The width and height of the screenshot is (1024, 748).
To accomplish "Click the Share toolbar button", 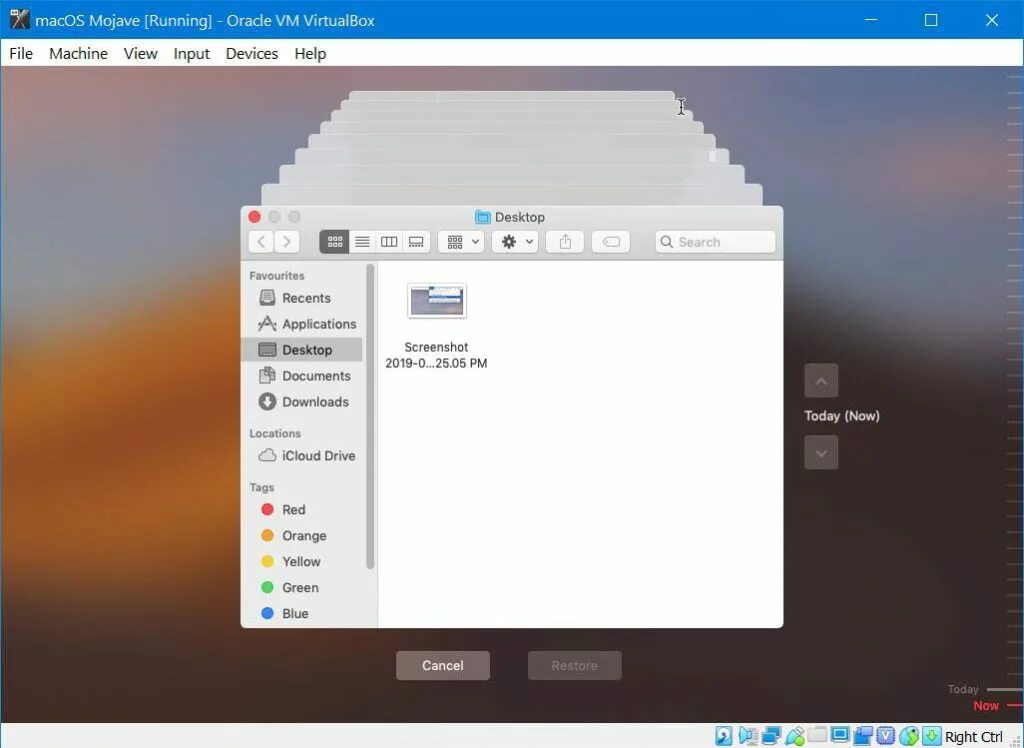I will 565,242.
